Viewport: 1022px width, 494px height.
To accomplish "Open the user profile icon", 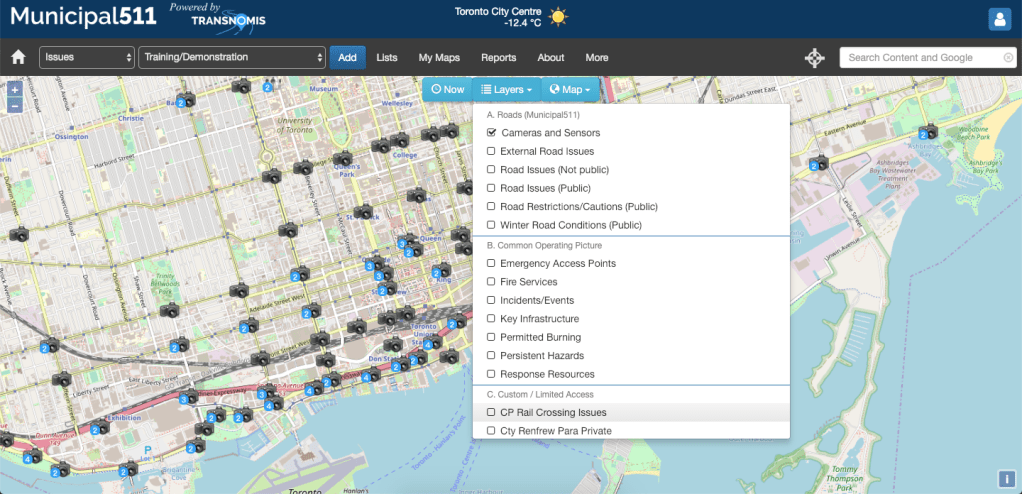I will point(999,19).
